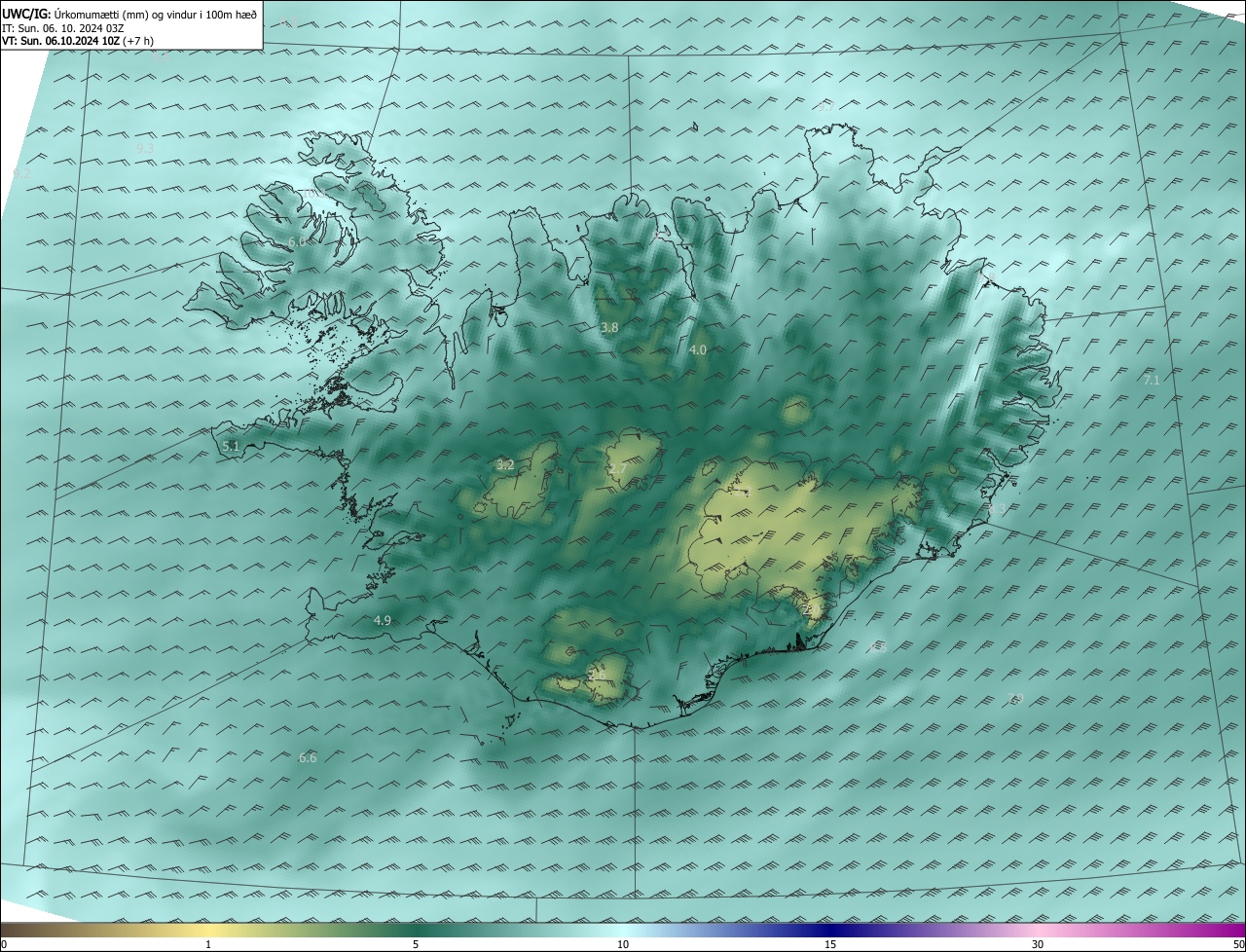Screen dimensions: 1246x952
Task: Click the map value label 6.0
Action: point(297,240)
